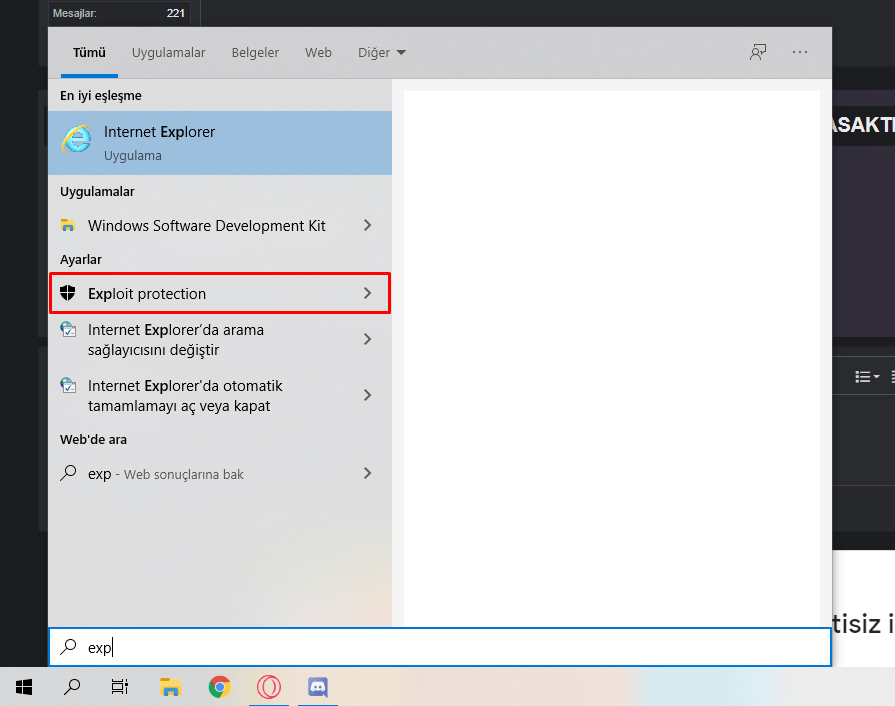
Task: Click the search box magnifier icon
Action: [x=68, y=647]
